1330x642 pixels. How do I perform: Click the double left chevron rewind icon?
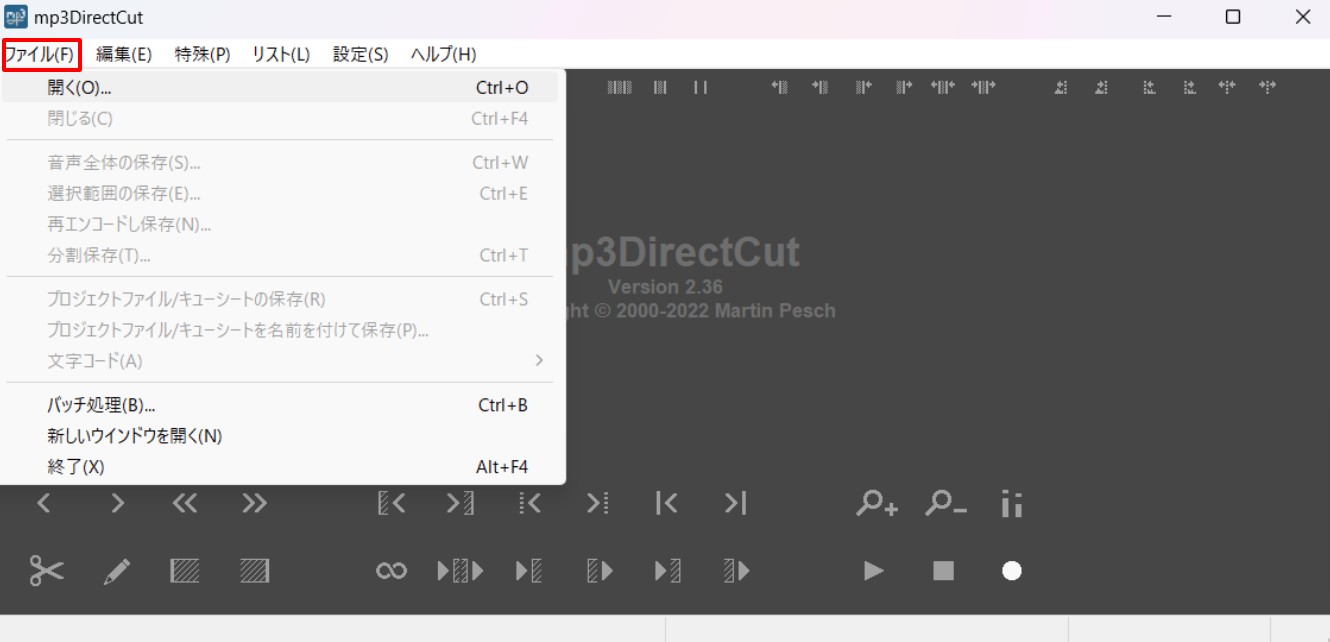[x=185, y=503]
